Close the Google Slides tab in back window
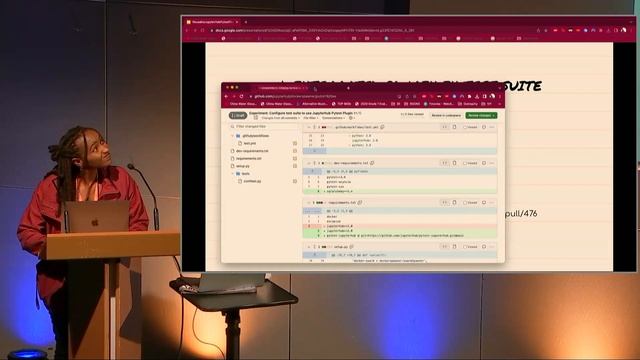The width and height of the screenshot is (640, 360). tap(237, 22)
